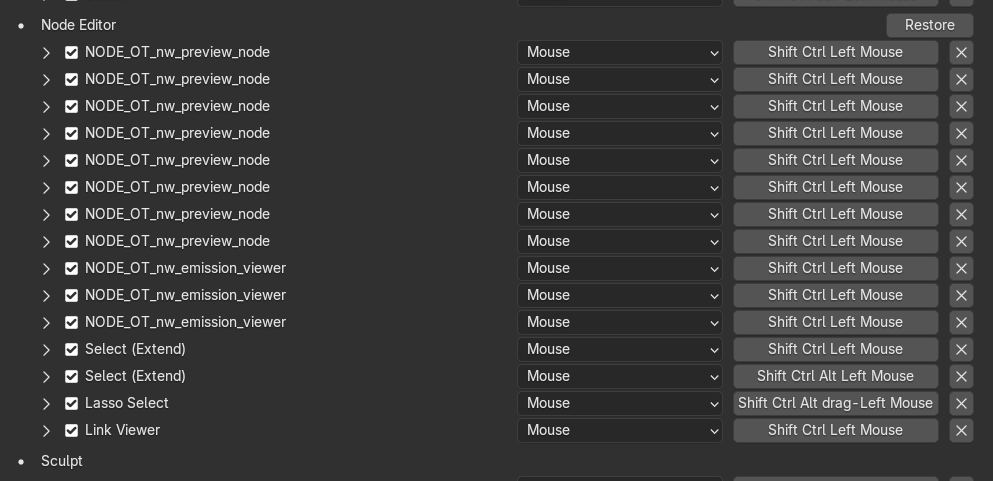Click the Node Editor section heading

point(79,25)
